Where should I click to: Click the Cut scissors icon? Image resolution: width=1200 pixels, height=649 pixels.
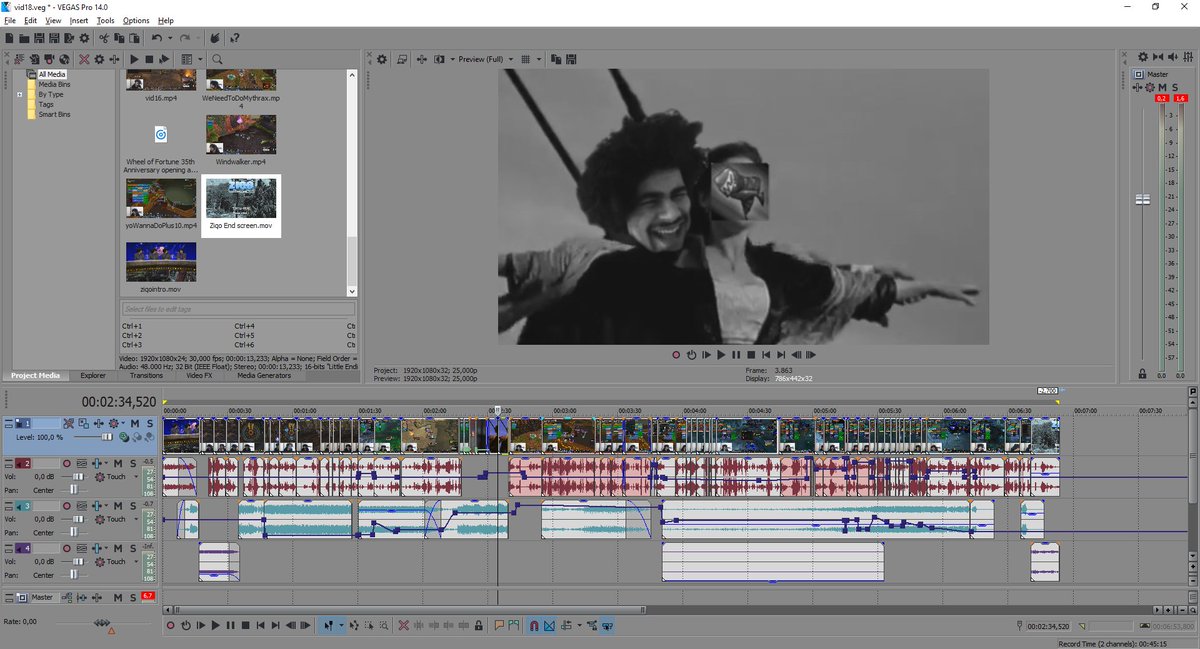[x=104, y=38]
